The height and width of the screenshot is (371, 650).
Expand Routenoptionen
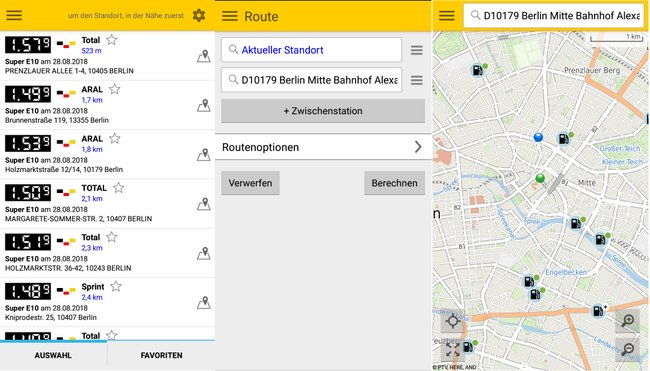(323, 147)
